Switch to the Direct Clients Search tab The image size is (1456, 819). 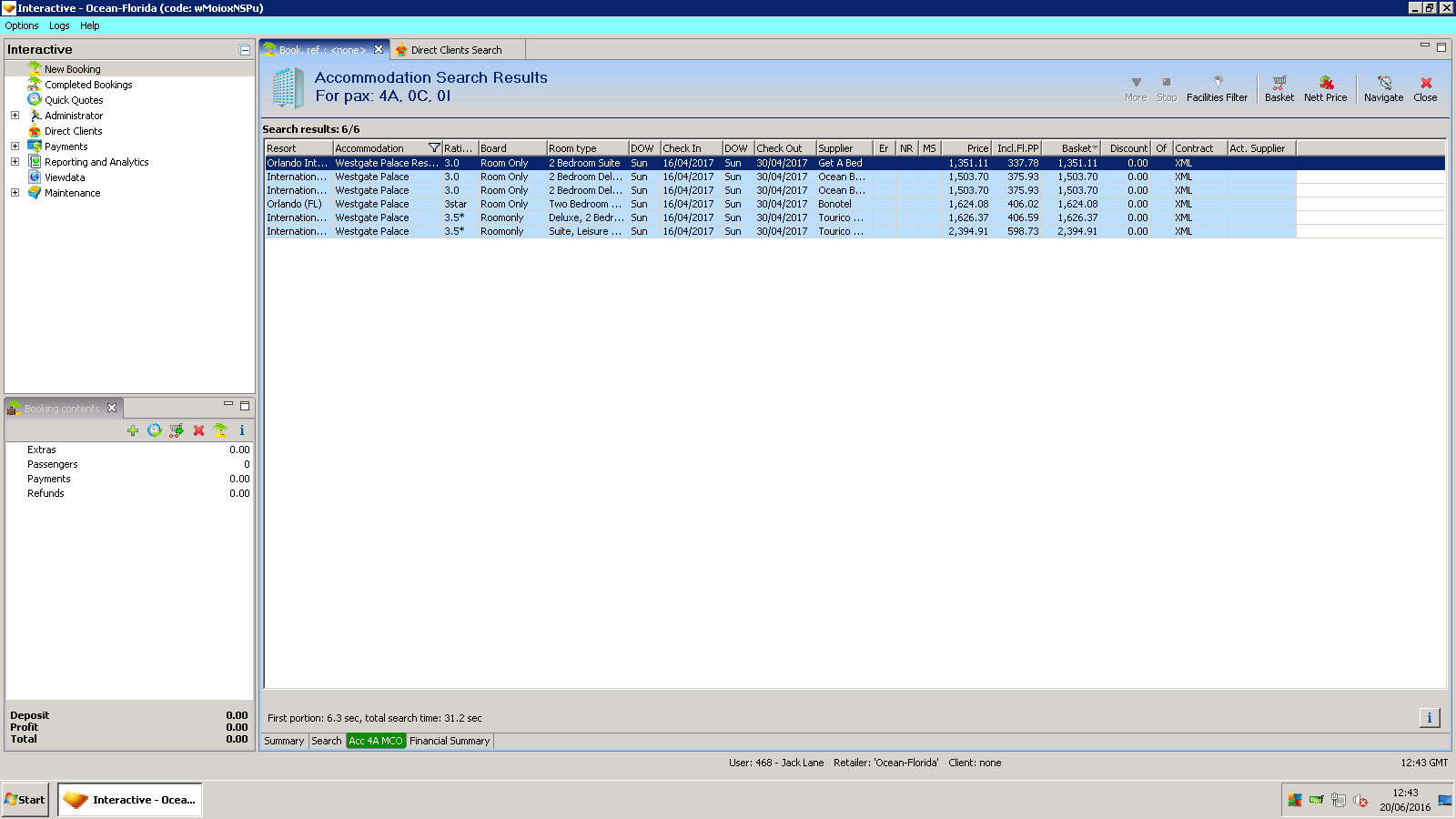[456, 50]
